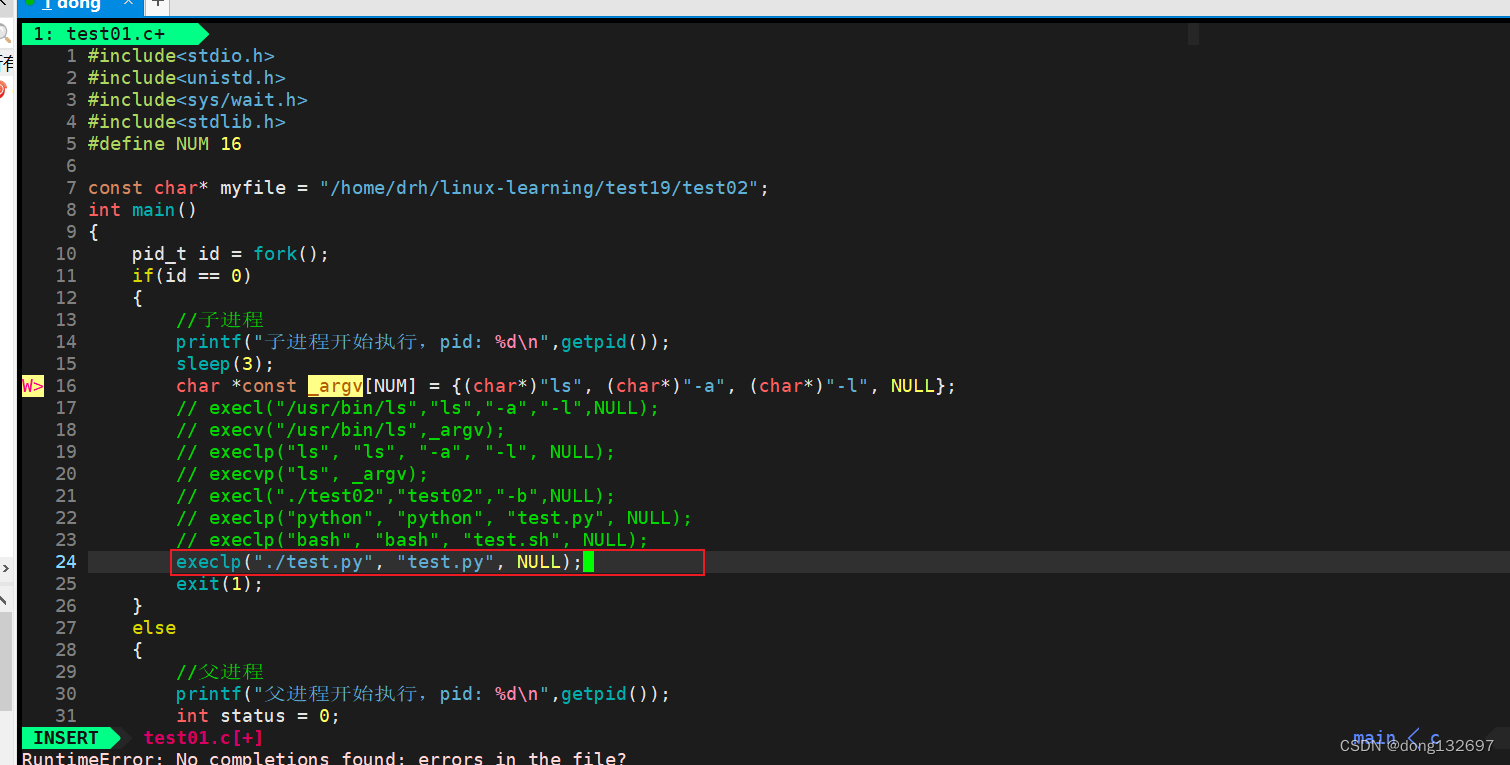Click the commented execlp("ls", "ls") line 19
The height and width of the screenshot is (765, 1510).
396,452
